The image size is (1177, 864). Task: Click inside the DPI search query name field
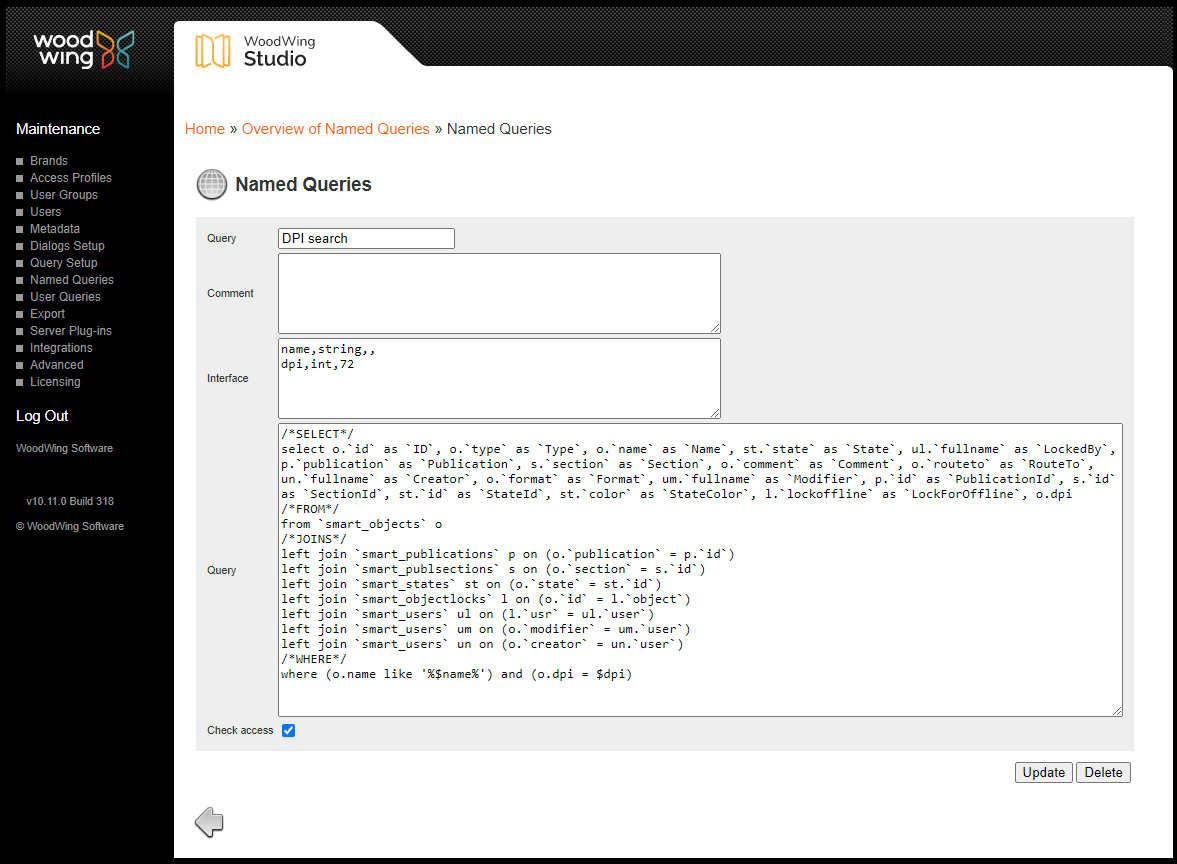pos(365,238)
